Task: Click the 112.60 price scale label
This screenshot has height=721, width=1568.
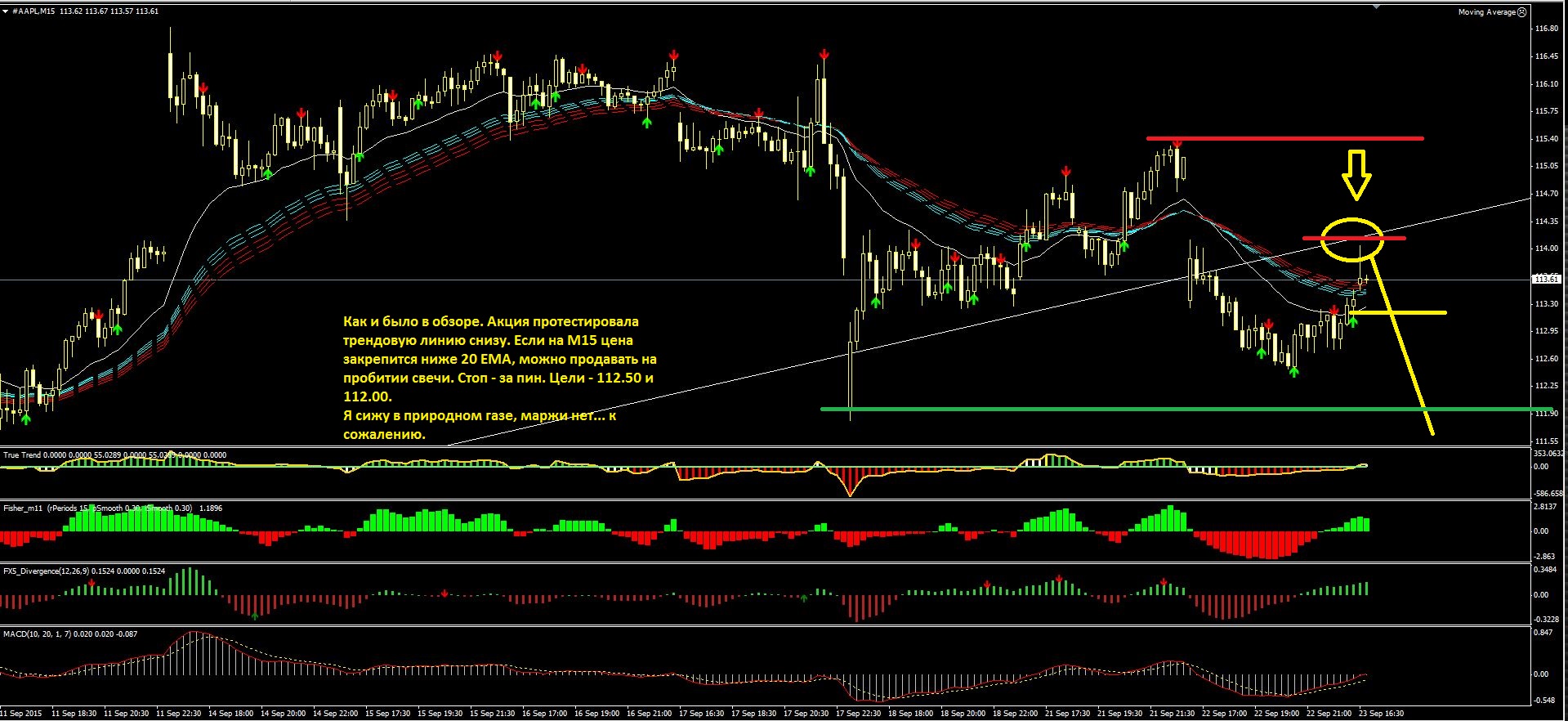Action: (1547, 359)
